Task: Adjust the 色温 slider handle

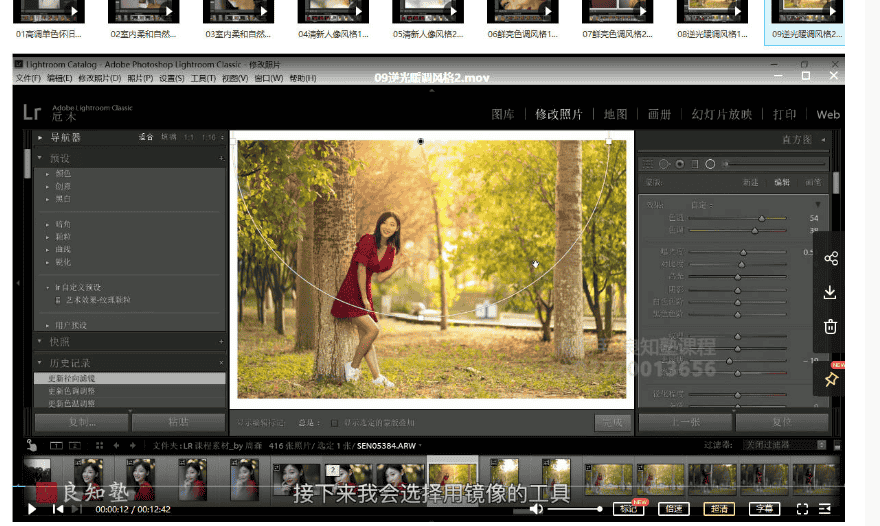Action: [762, 218]
